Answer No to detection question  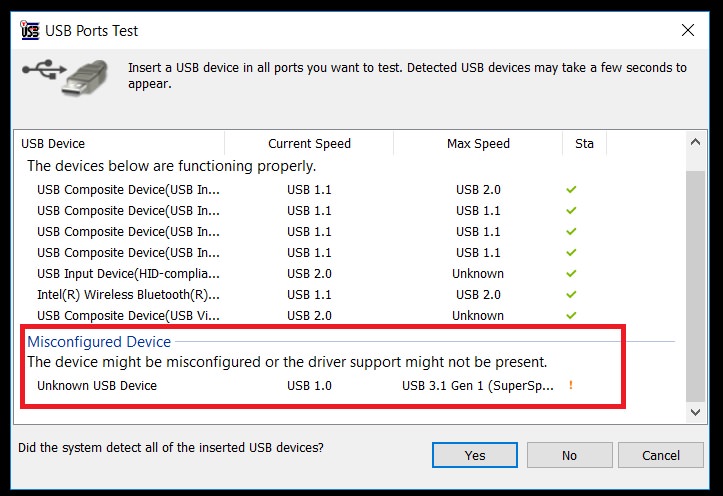coord(569,455)
